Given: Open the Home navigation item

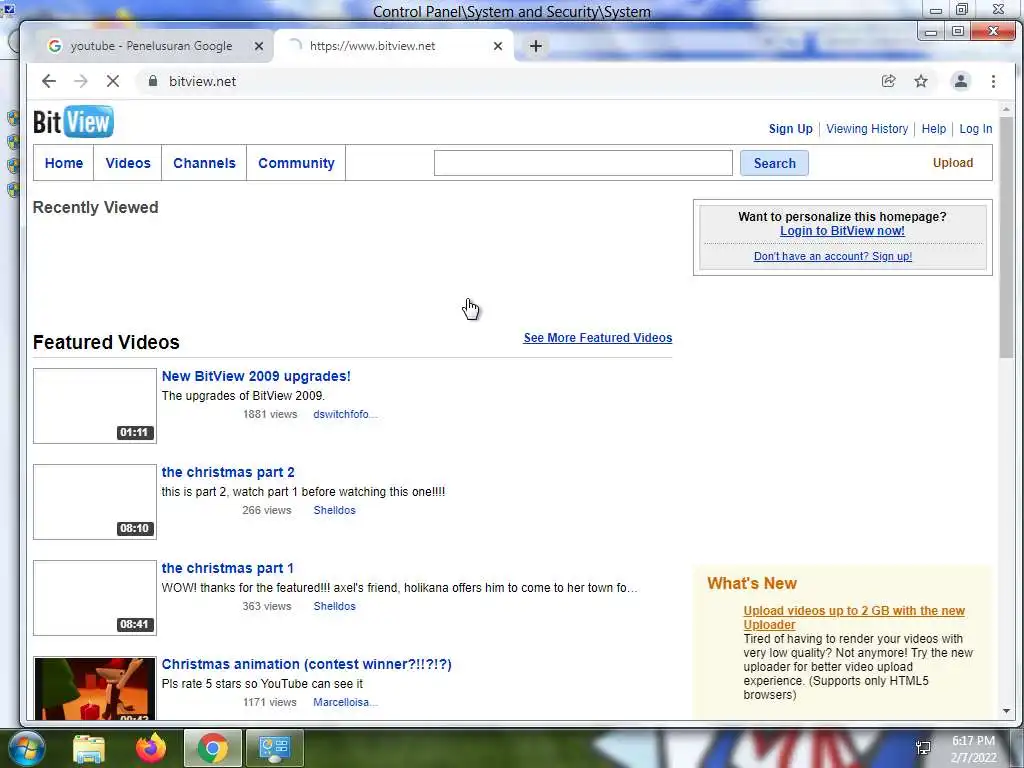Looking at the screenshot, I should tap(64, 163).
